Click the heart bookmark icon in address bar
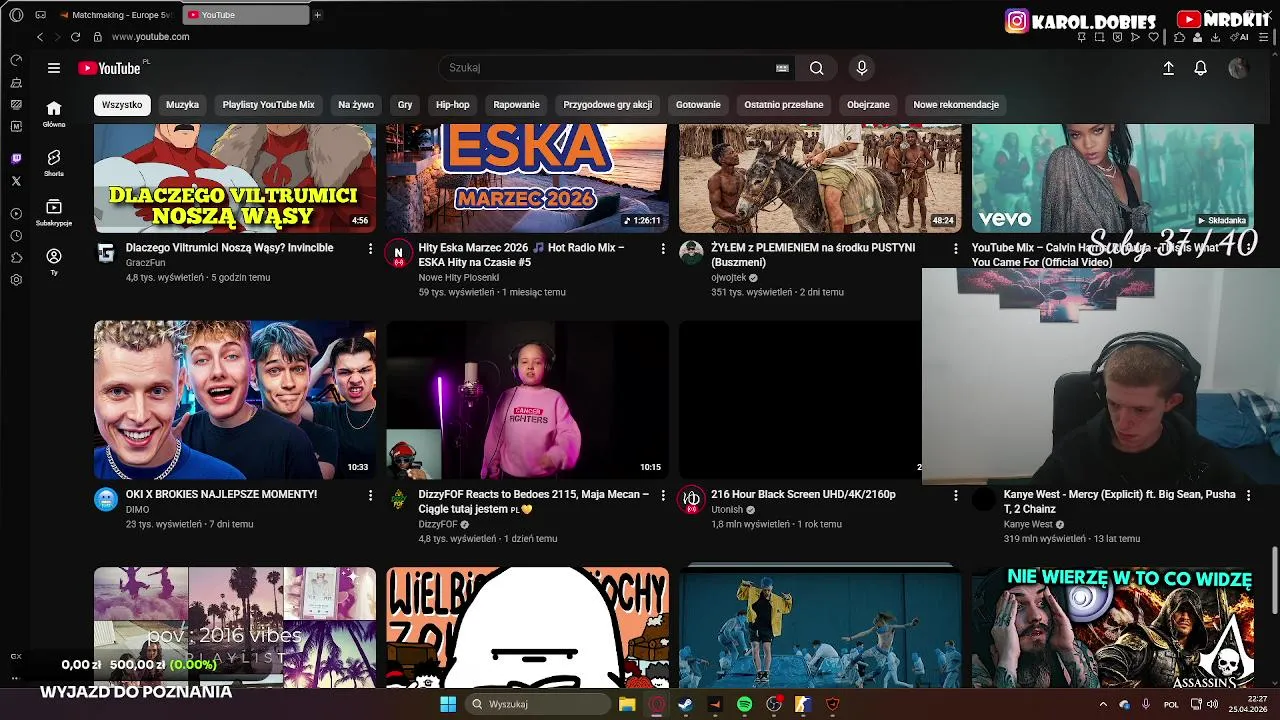 pos(1153,37)
